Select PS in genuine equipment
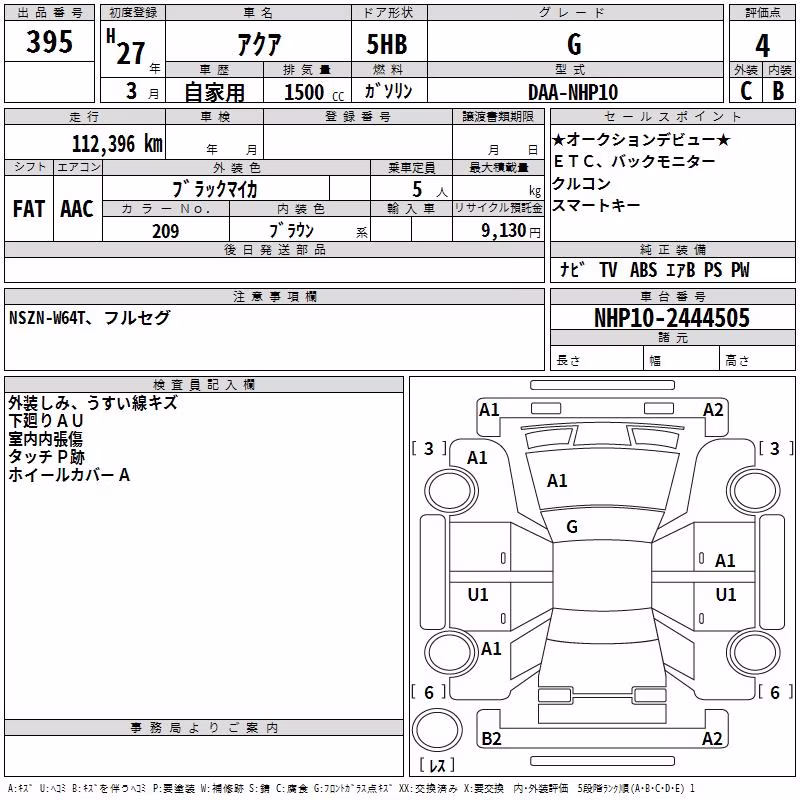The width and height of the screenshot is (800, 800). 713,269
